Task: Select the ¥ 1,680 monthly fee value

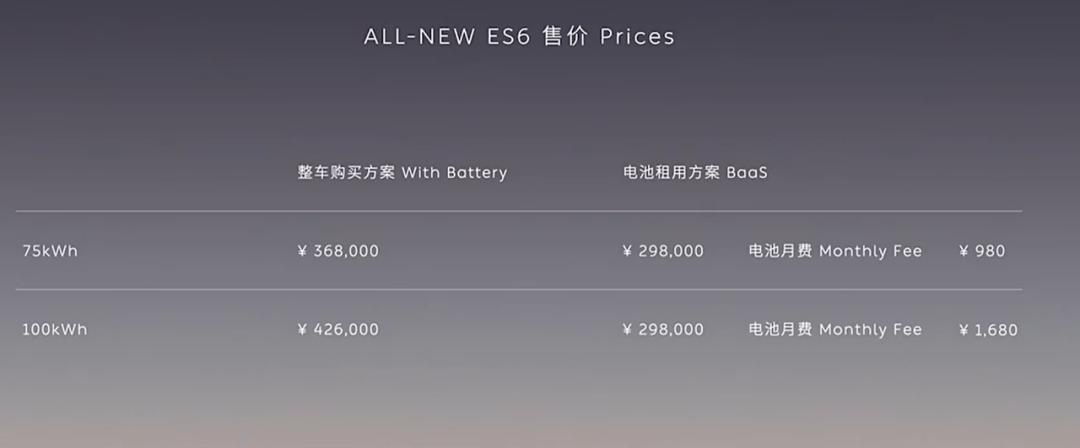Action: point(988,329)
